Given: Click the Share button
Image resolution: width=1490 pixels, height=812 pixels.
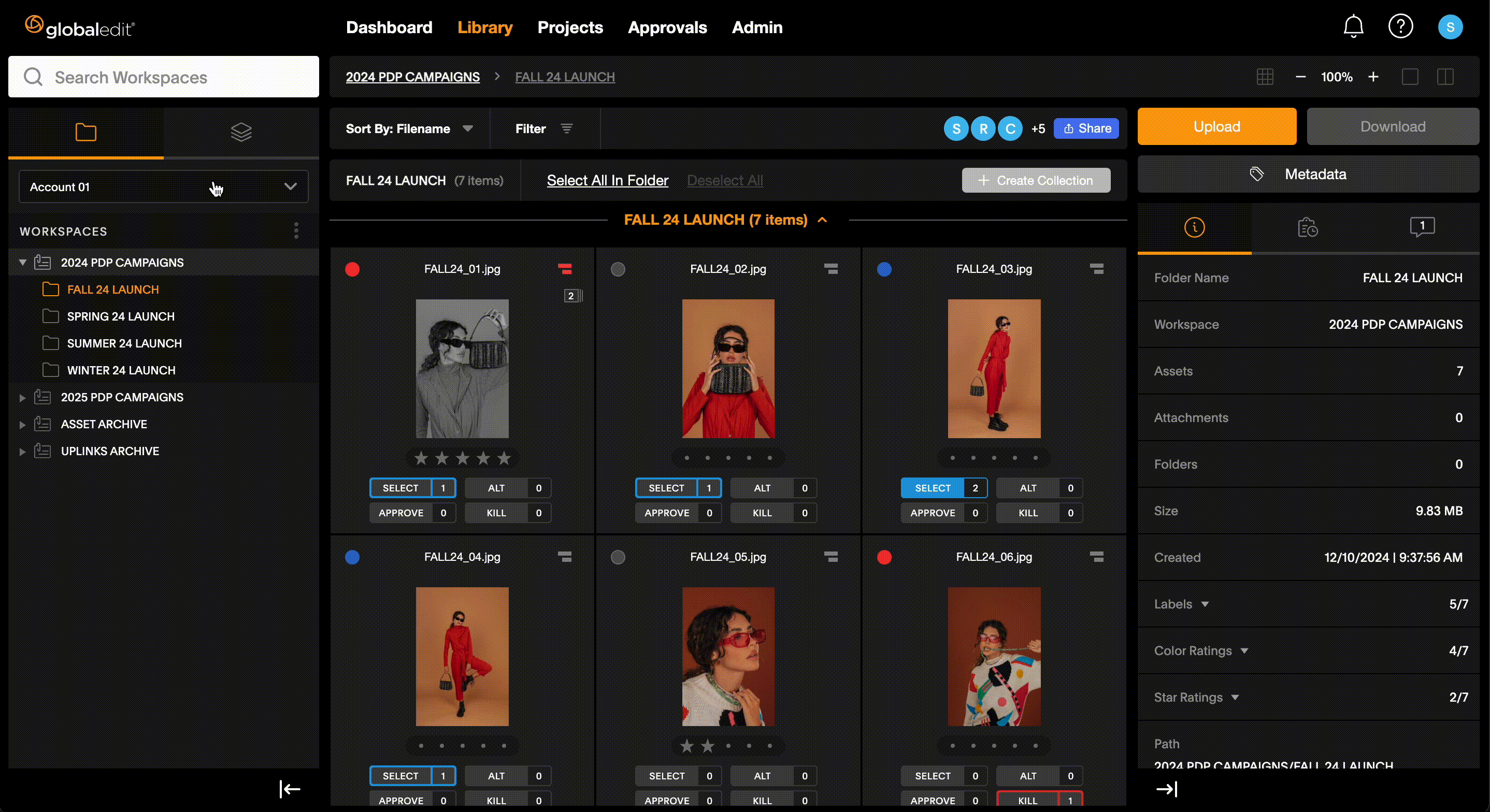Looking at the screenshot, I should pyautogui.click(x=1086, y=128).
